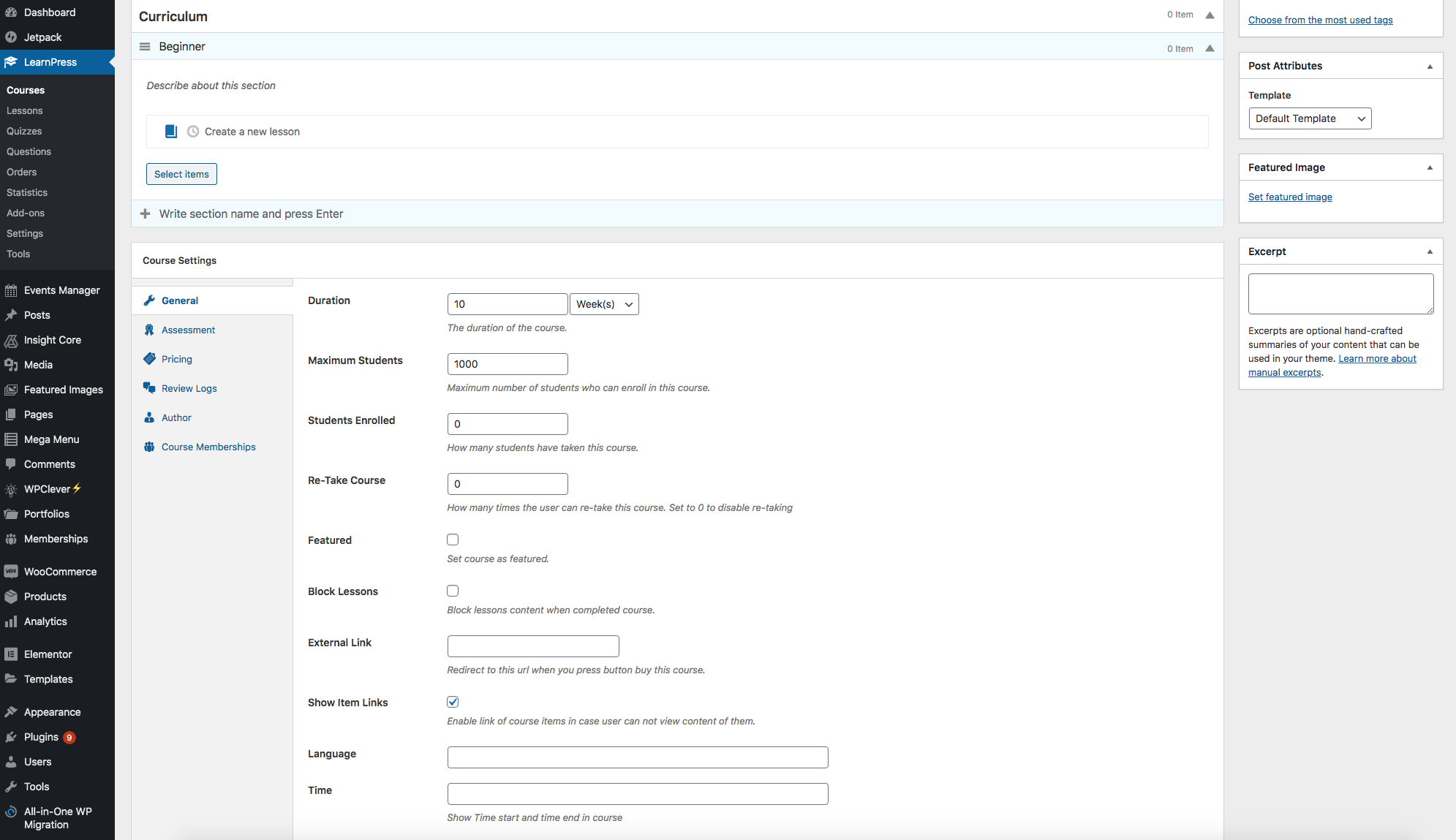Switch to the Pricing tab

212,359
